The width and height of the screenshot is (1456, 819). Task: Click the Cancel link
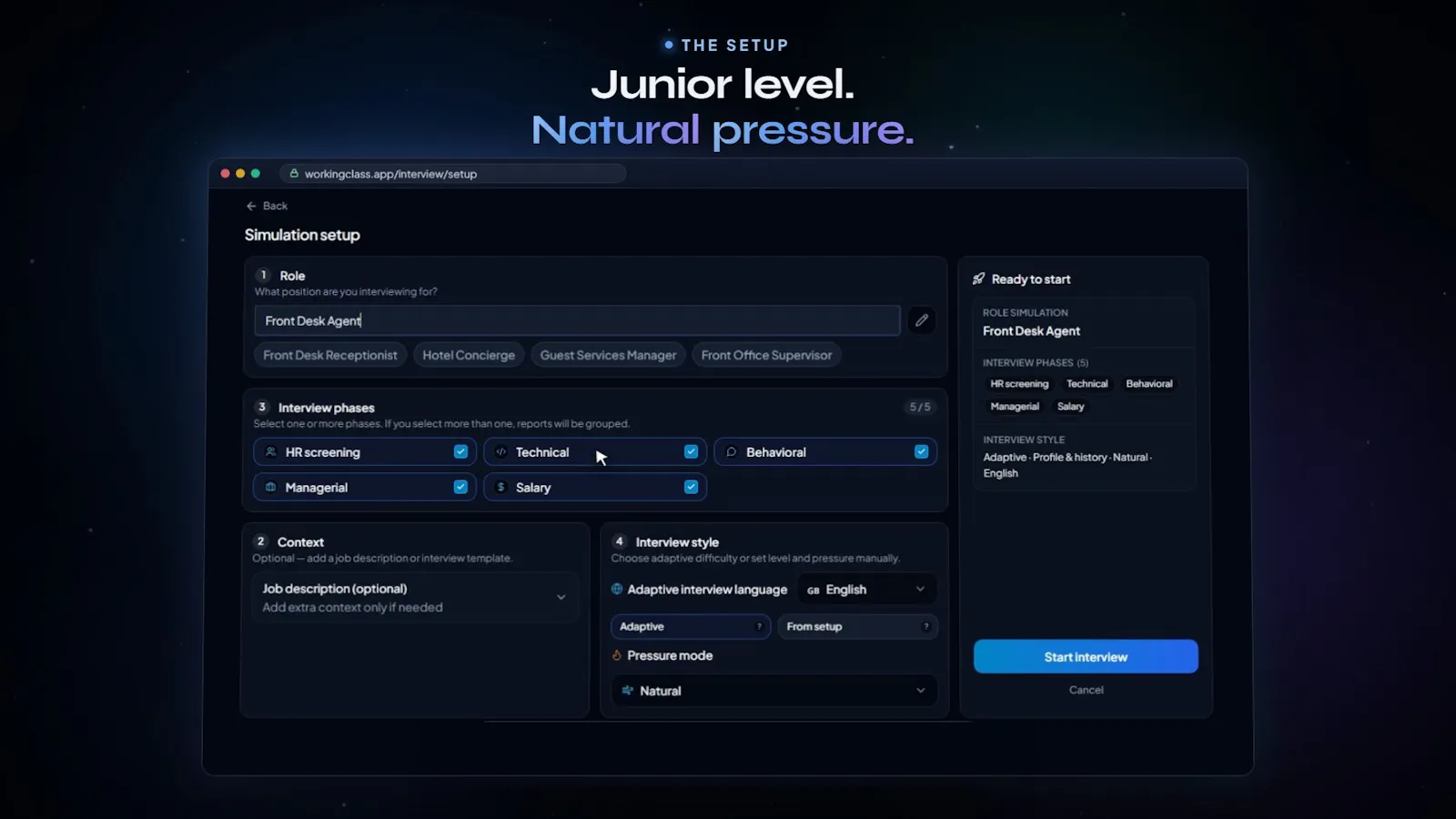tap(1086, 690)
